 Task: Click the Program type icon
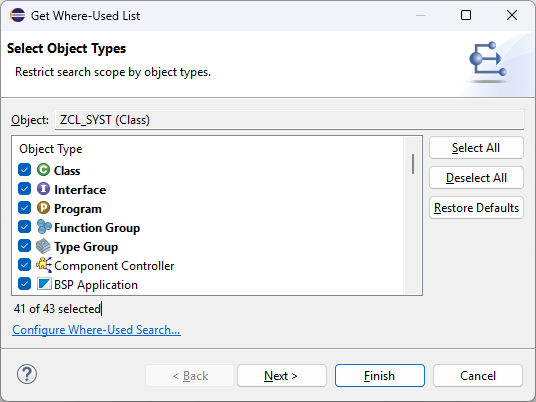43,208
